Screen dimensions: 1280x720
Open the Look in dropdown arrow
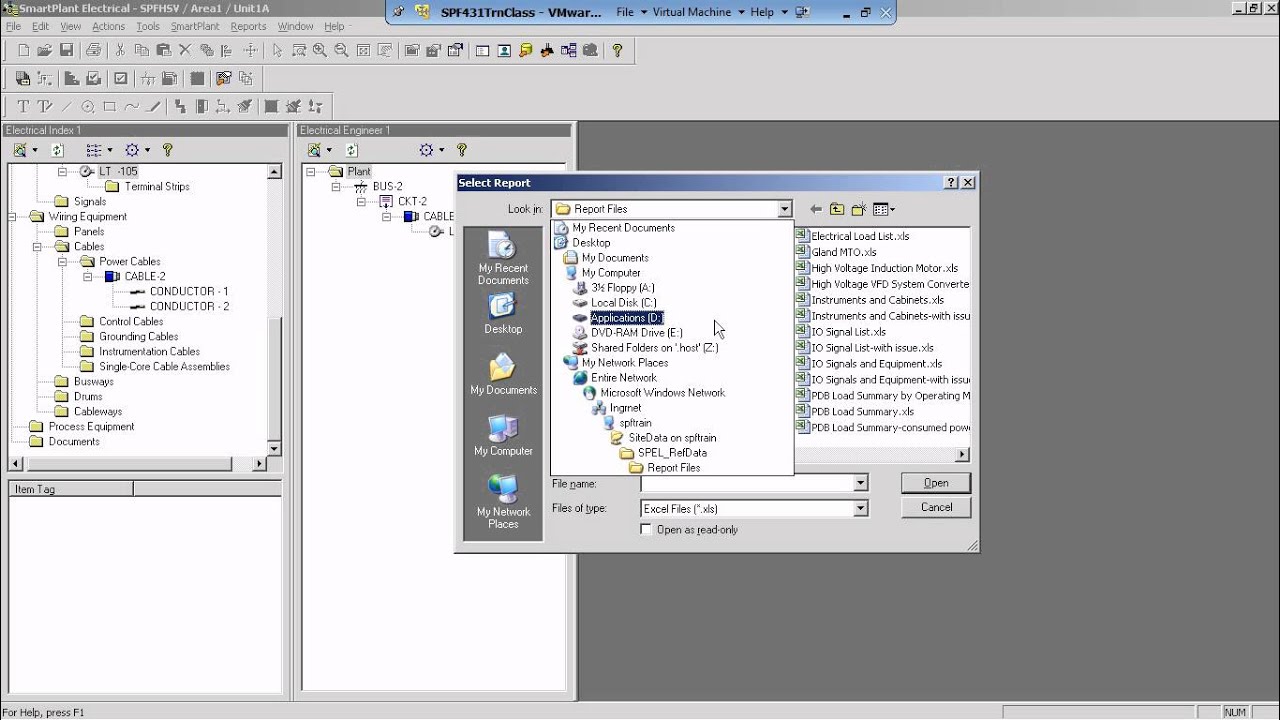coord(784,209)
